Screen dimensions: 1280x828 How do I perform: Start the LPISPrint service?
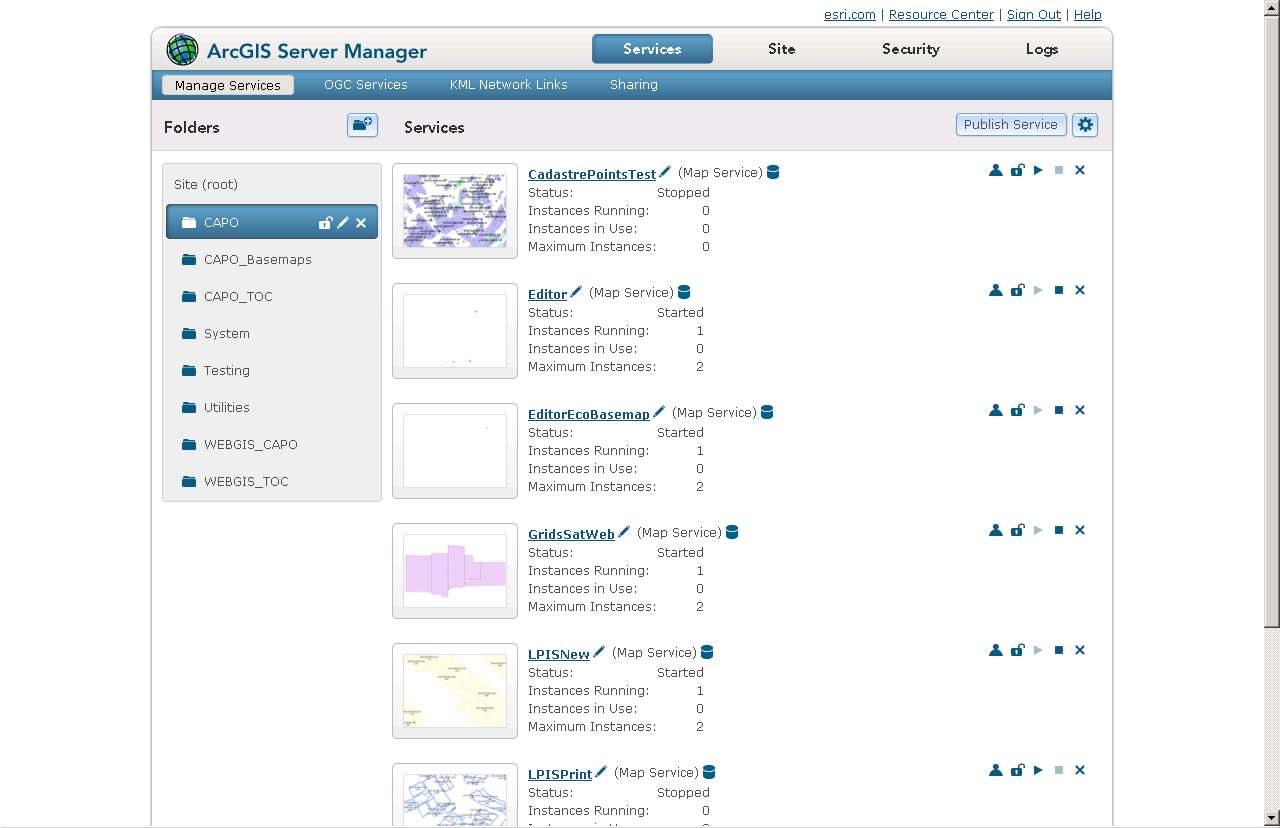click(1038, 770)
